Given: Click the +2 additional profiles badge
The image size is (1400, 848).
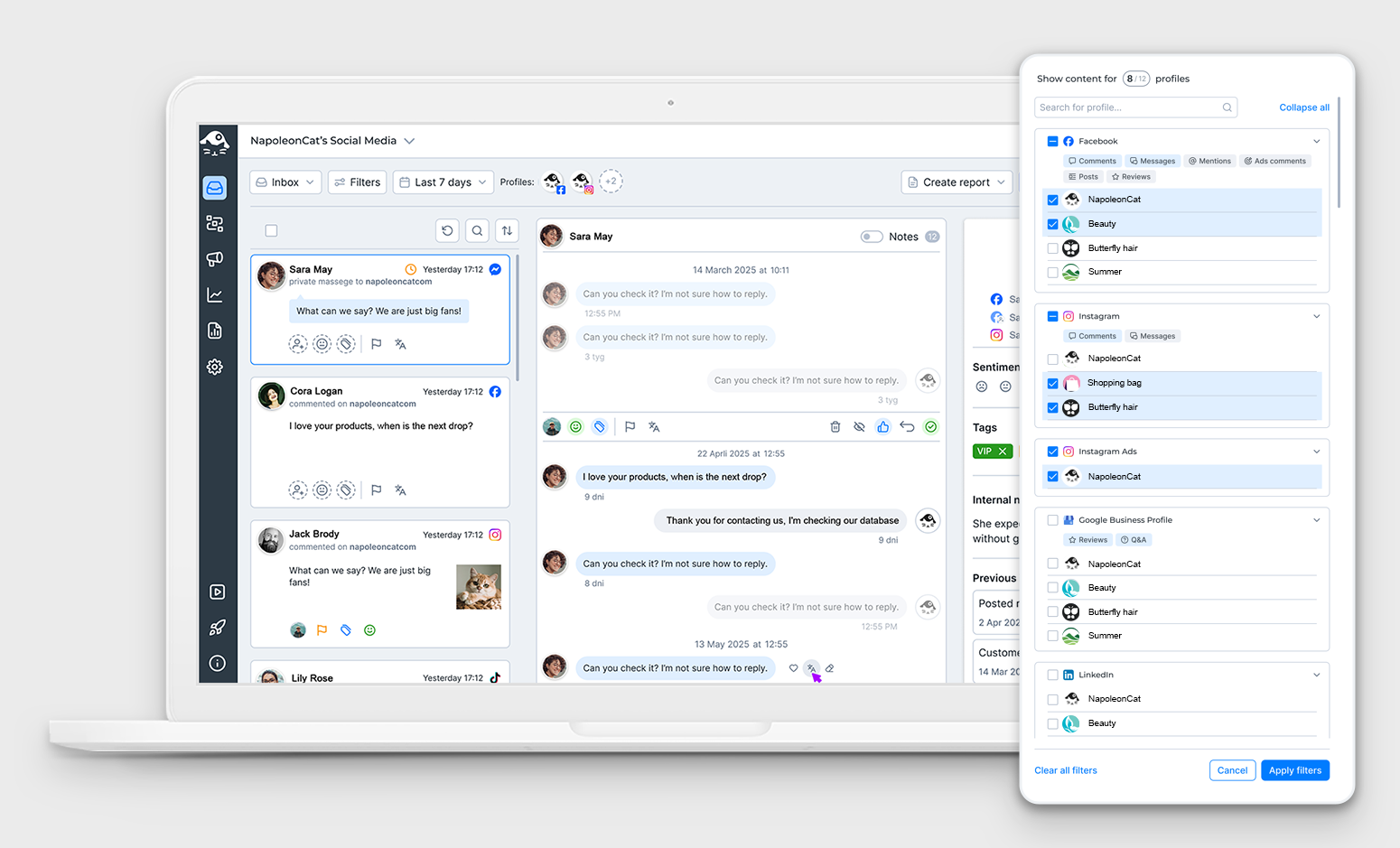Looking at the screenshot, I should point(611,182).
